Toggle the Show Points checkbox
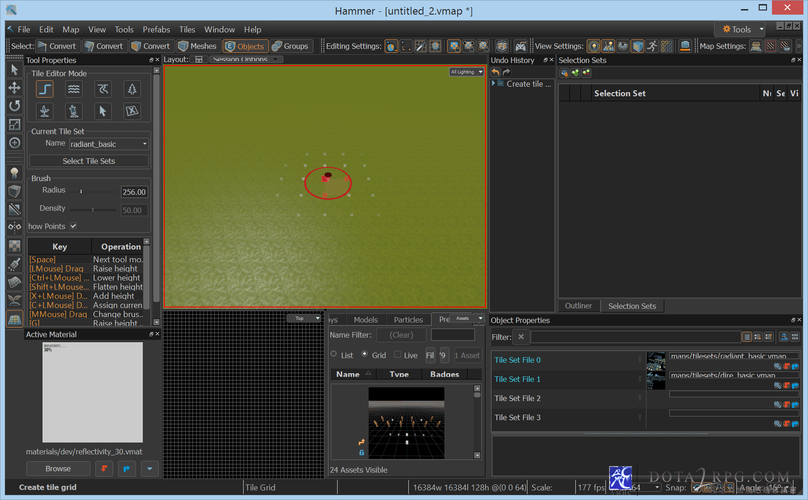808x500 pixels. pos(73,226)
